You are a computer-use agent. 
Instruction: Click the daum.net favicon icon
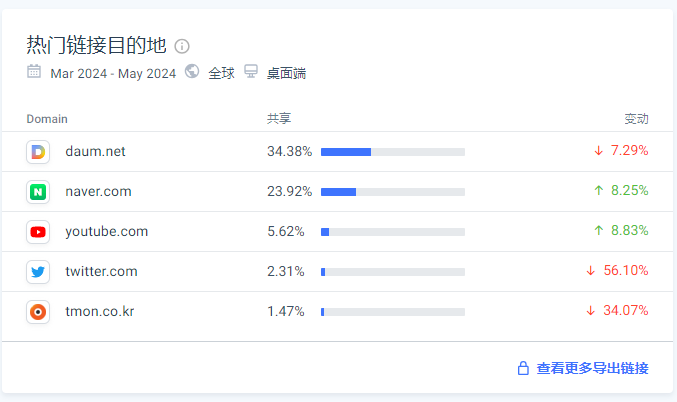[38, 152]
